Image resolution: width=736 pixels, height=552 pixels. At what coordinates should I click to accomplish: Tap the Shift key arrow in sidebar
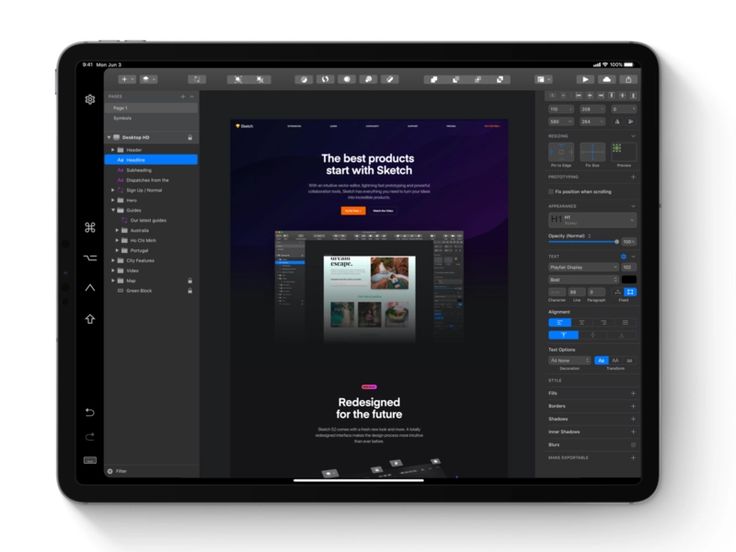click(x=90, y=319)
